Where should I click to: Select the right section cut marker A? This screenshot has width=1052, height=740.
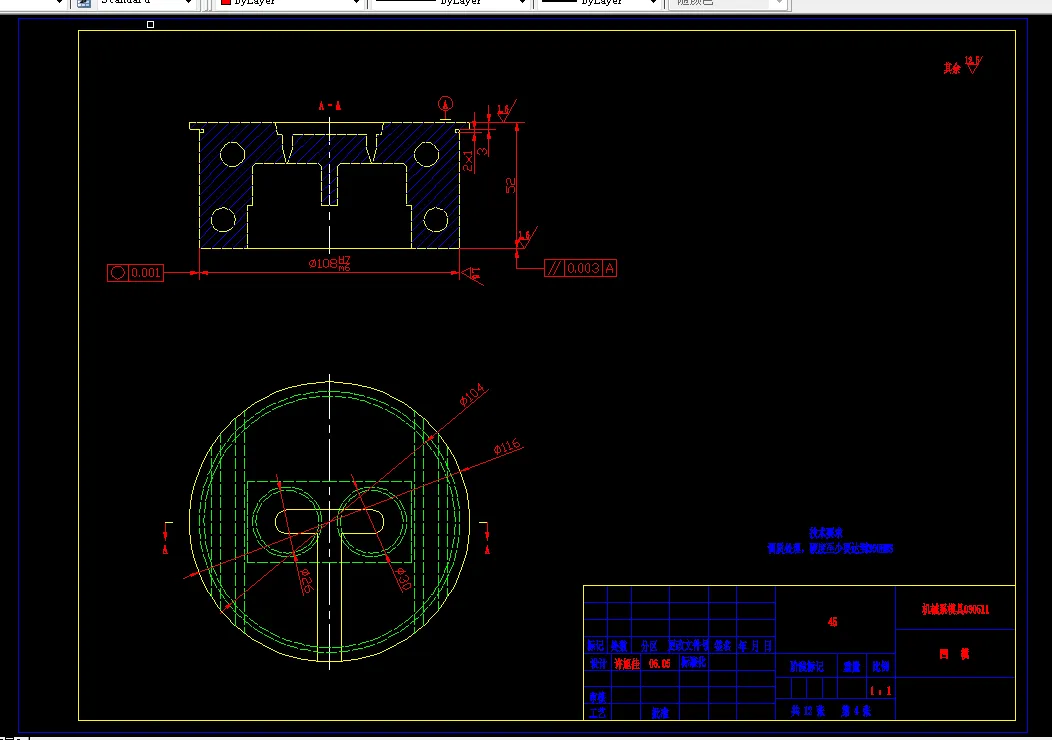[487, 549]
